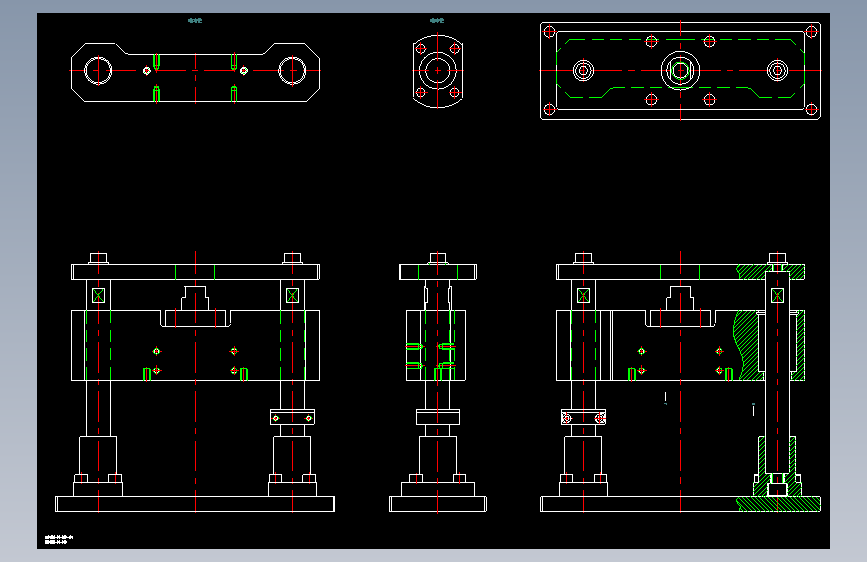Pick the right large hole of the link plate
This screenshot has height=562, width=867.
pos(292,71)
